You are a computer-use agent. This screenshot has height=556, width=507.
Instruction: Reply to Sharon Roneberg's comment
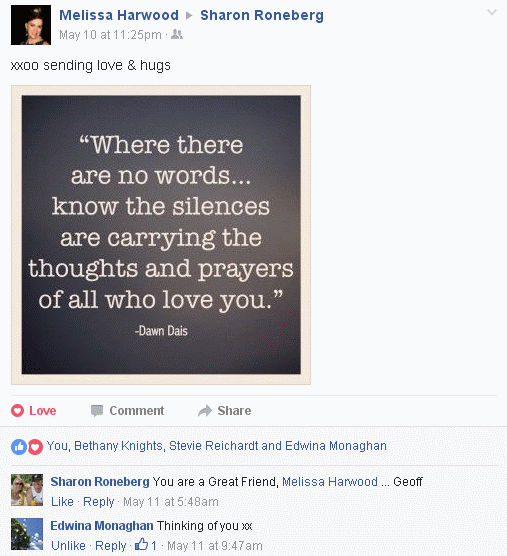[x=99, y=502]
